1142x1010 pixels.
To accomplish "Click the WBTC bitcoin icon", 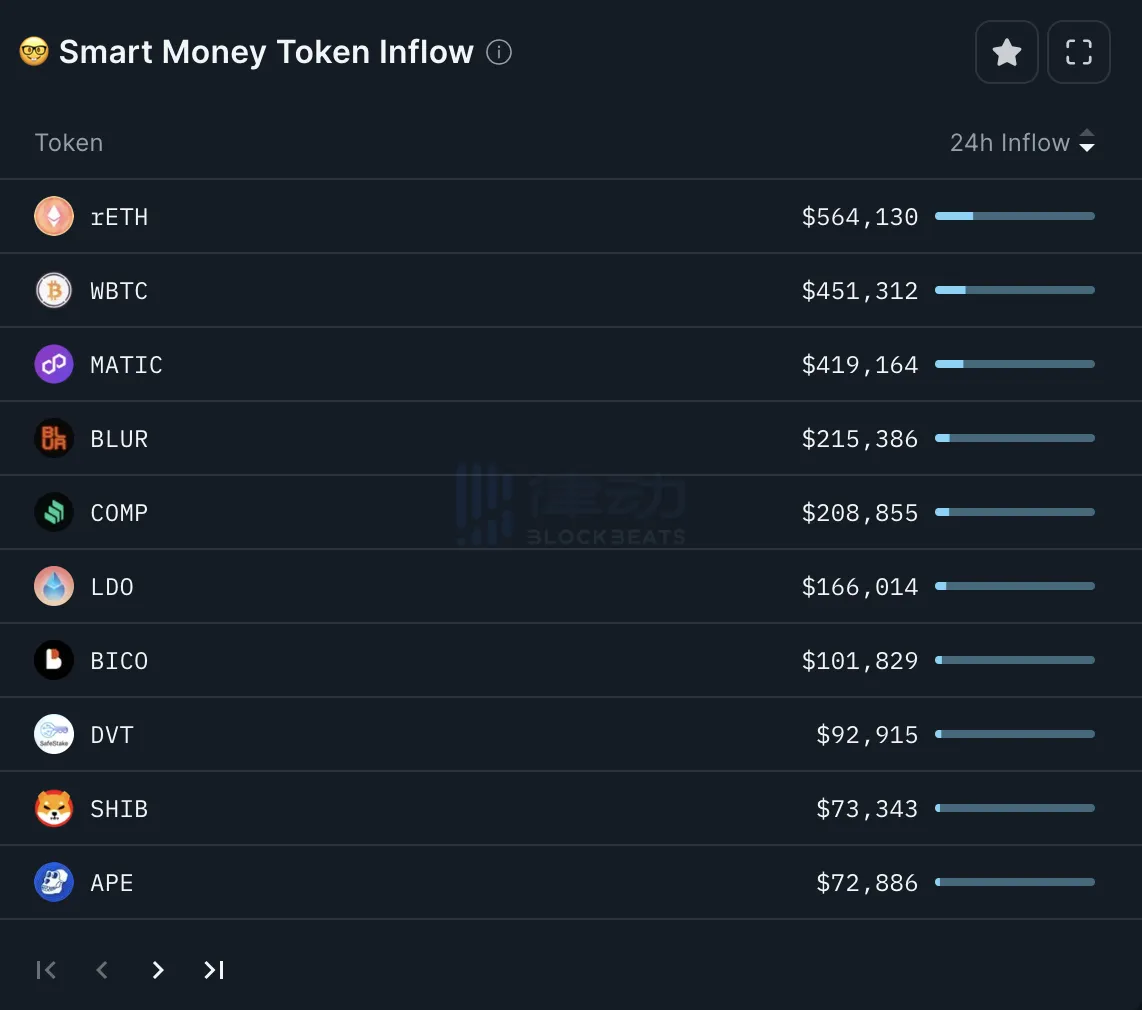I will tap(54, 290).
